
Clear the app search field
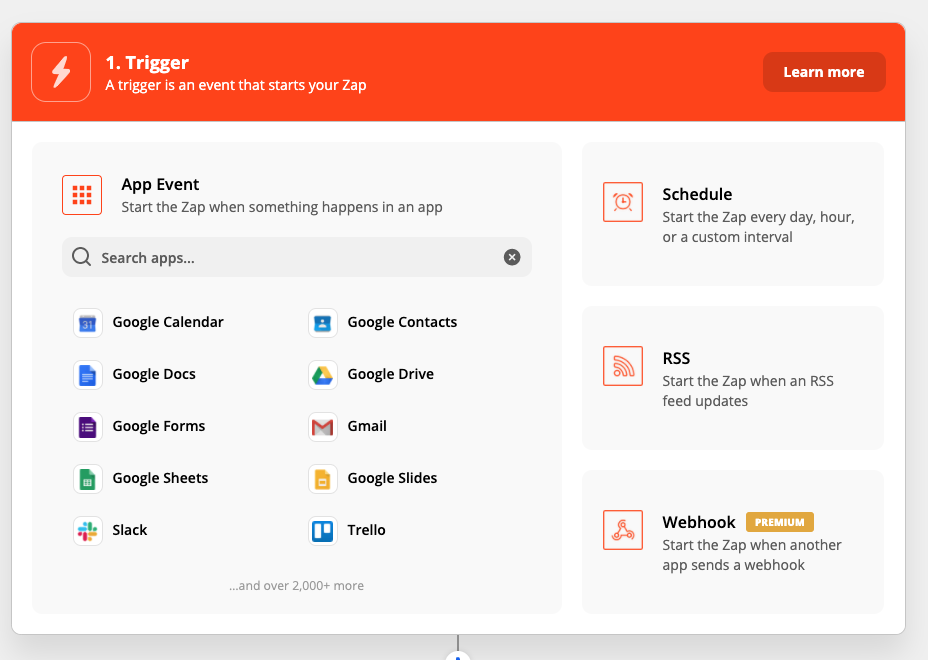pyautogui.click(x=511, y=257)
